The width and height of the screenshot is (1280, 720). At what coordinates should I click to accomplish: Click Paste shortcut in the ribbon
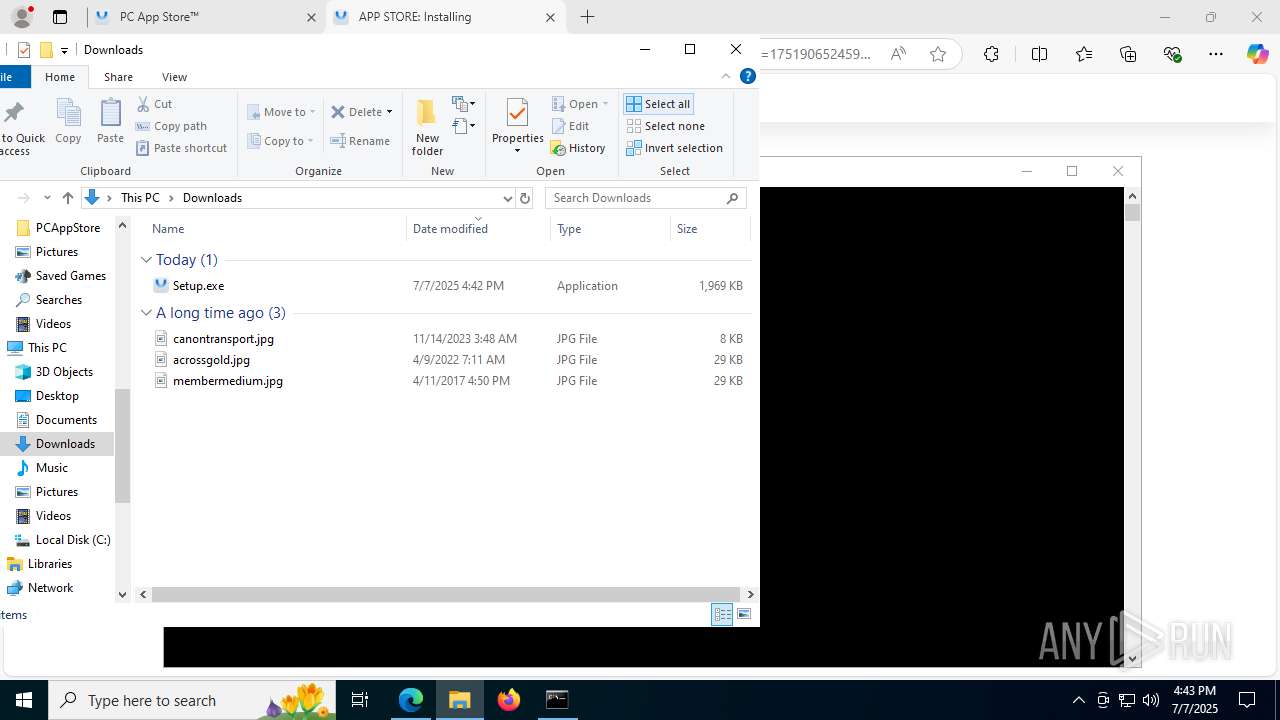(181, 148)
